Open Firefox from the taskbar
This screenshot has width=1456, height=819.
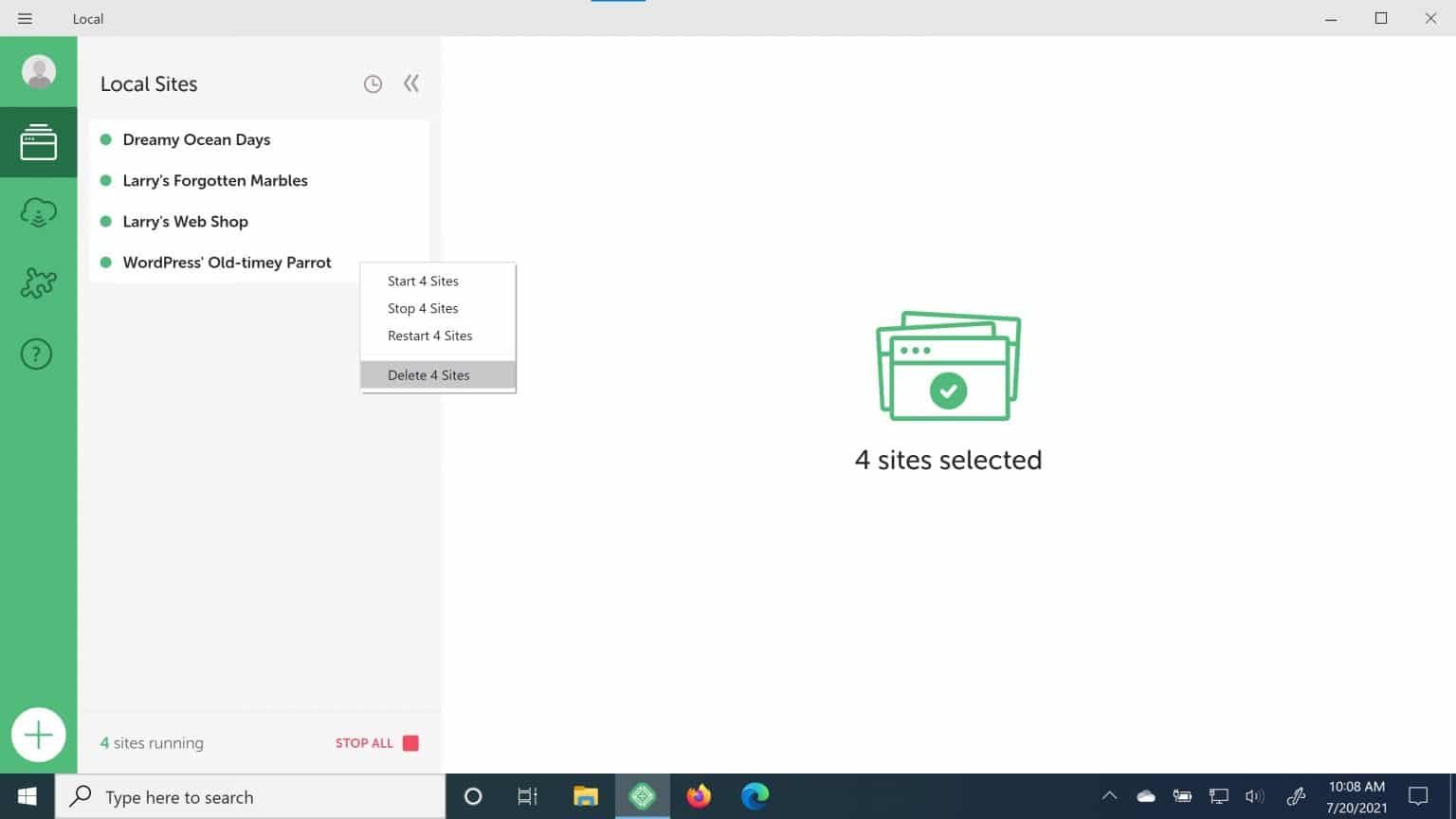[699, 796]
